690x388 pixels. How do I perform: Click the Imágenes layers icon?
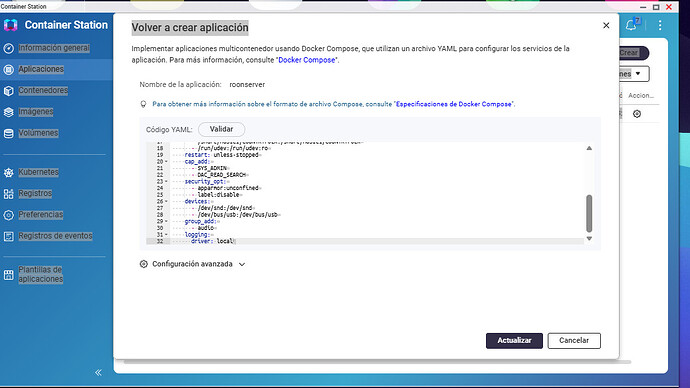click(9, 112)
